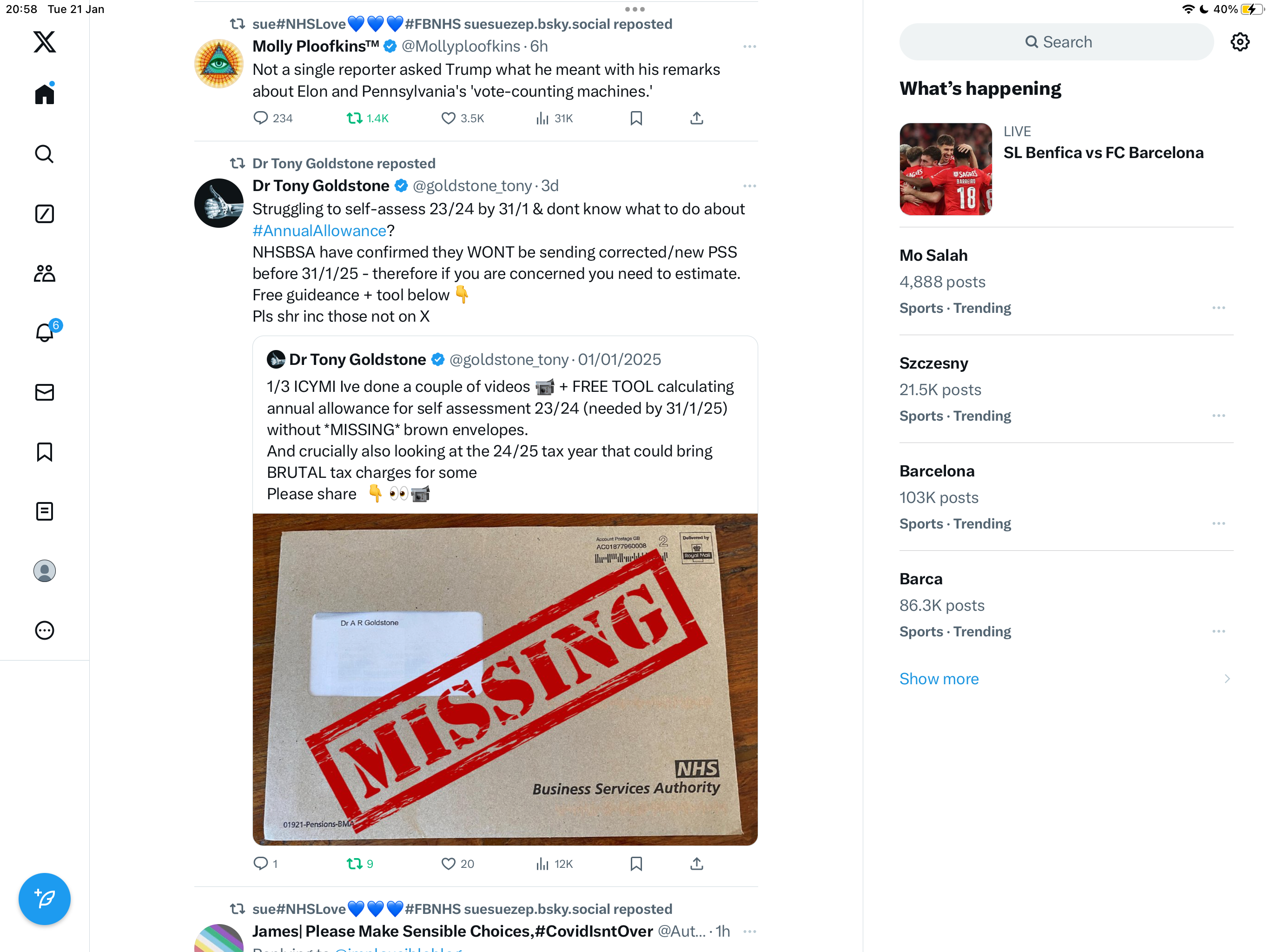Expand Show more trends chevron
The width and height of the screenshot is (1270, 952).
(x=1227, y=679)
